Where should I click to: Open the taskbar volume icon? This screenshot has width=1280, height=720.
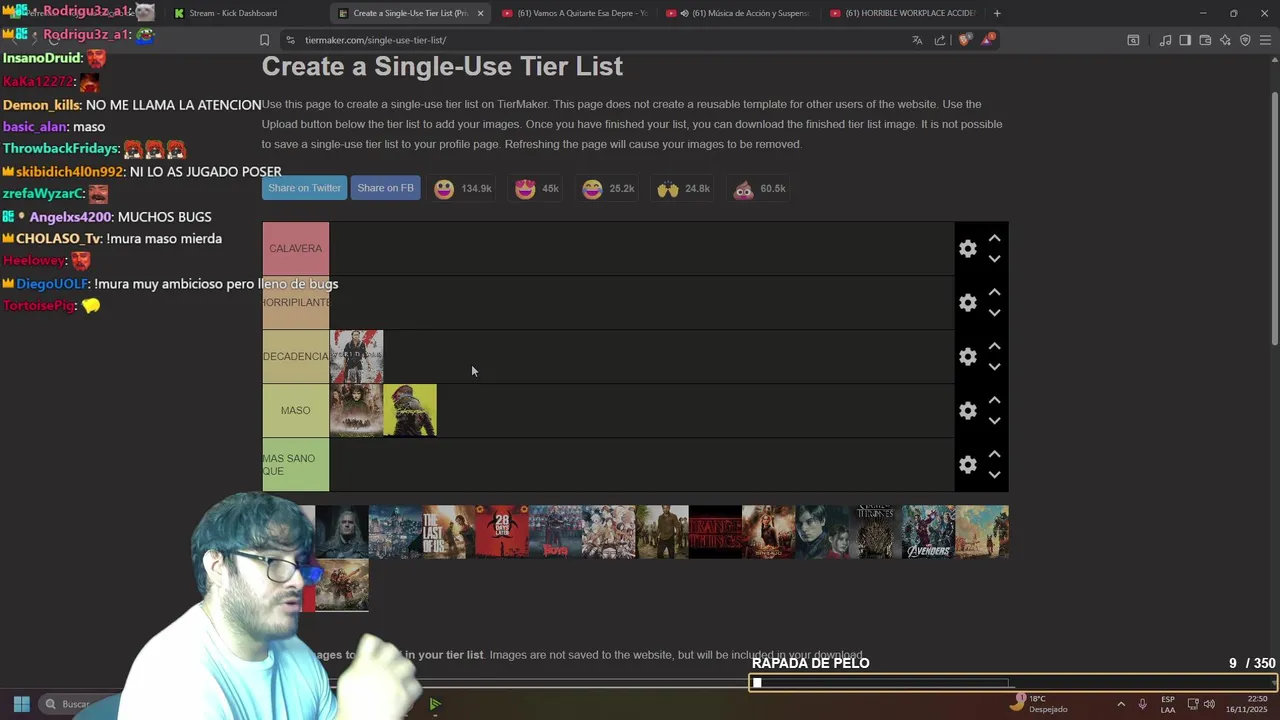click(1209, 704)
